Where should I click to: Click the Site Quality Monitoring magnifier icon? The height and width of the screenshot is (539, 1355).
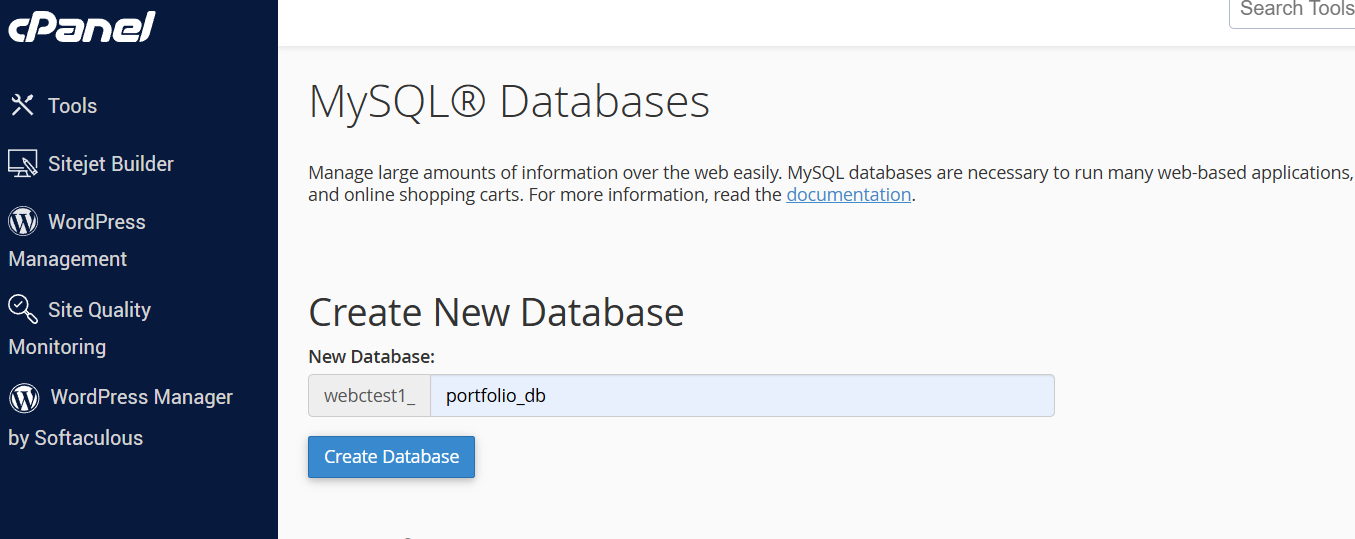(x=23, y=309)
